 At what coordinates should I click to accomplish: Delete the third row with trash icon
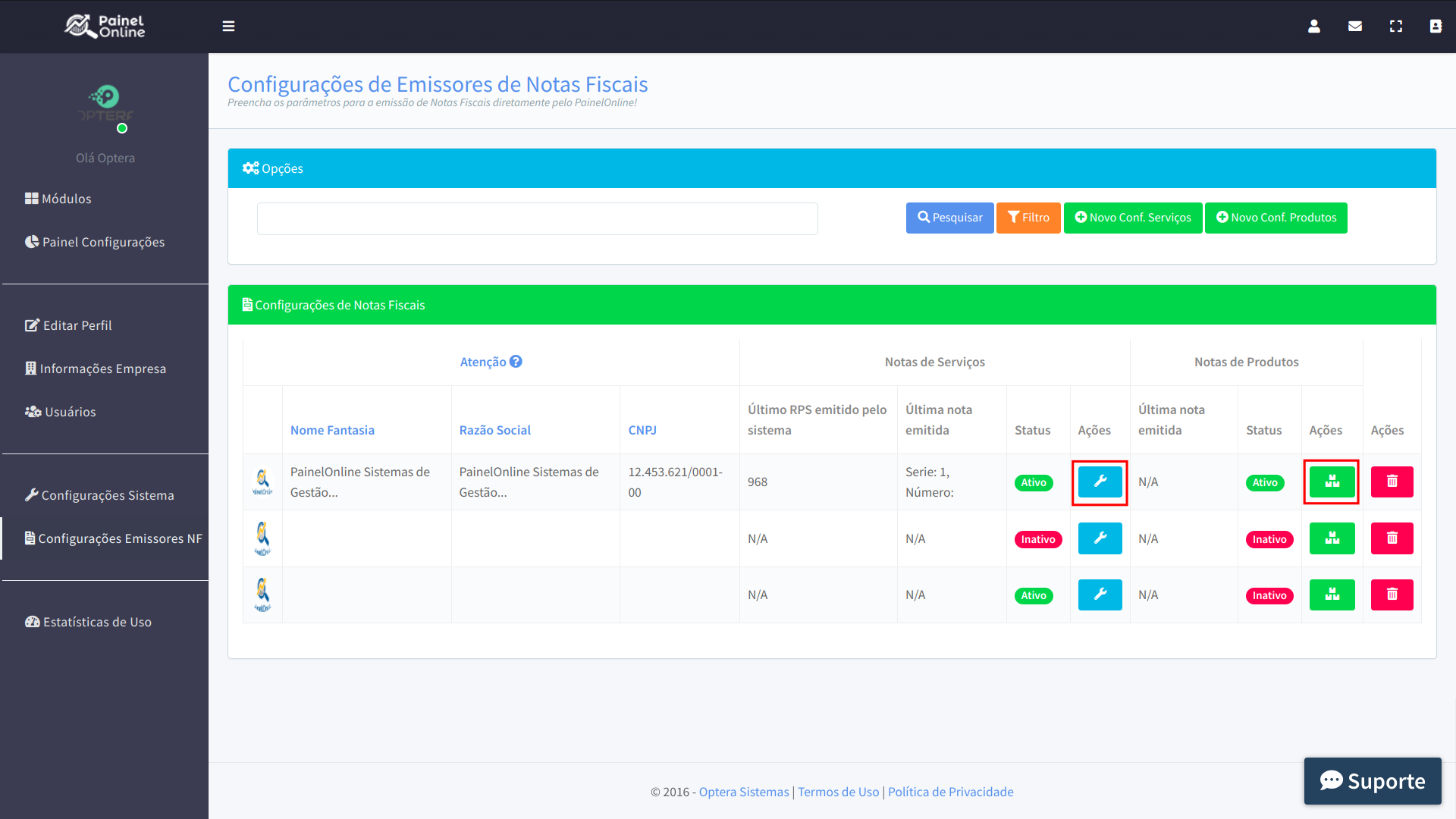1392,595
